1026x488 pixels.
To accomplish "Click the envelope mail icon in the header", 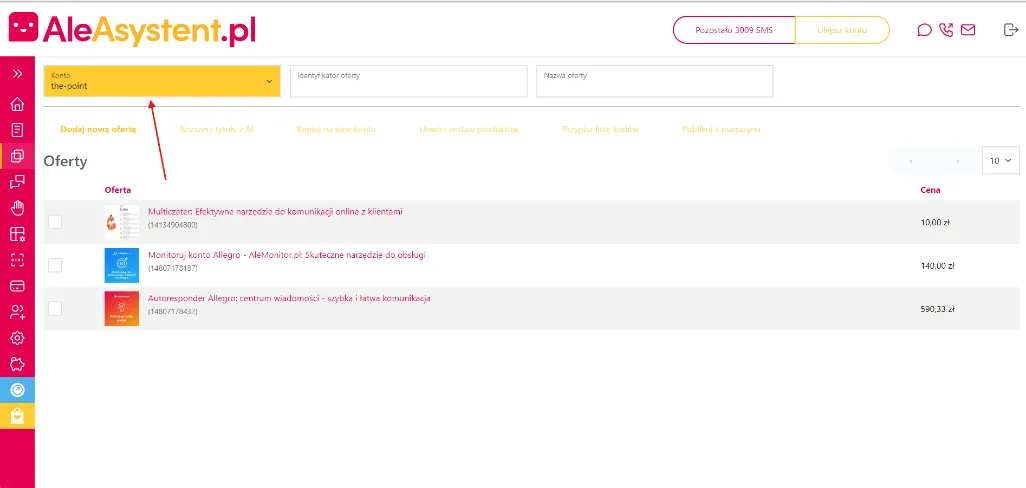I will coord(968,30).
